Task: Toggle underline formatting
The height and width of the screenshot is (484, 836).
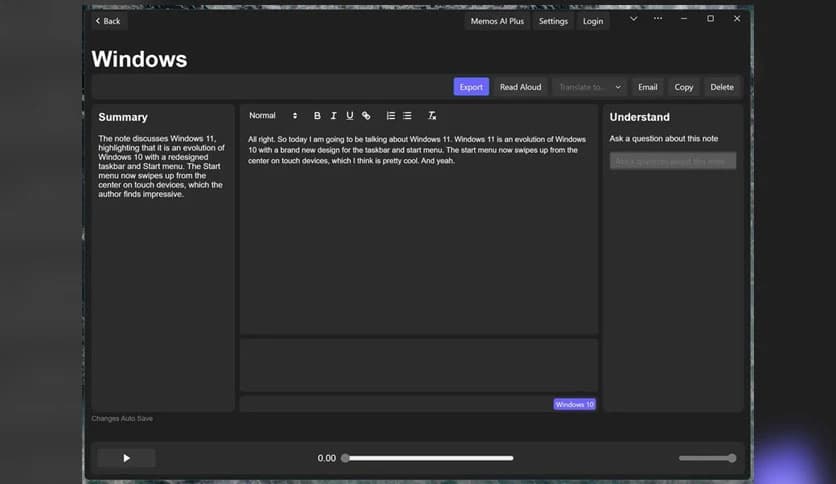Action: point(349,116)
